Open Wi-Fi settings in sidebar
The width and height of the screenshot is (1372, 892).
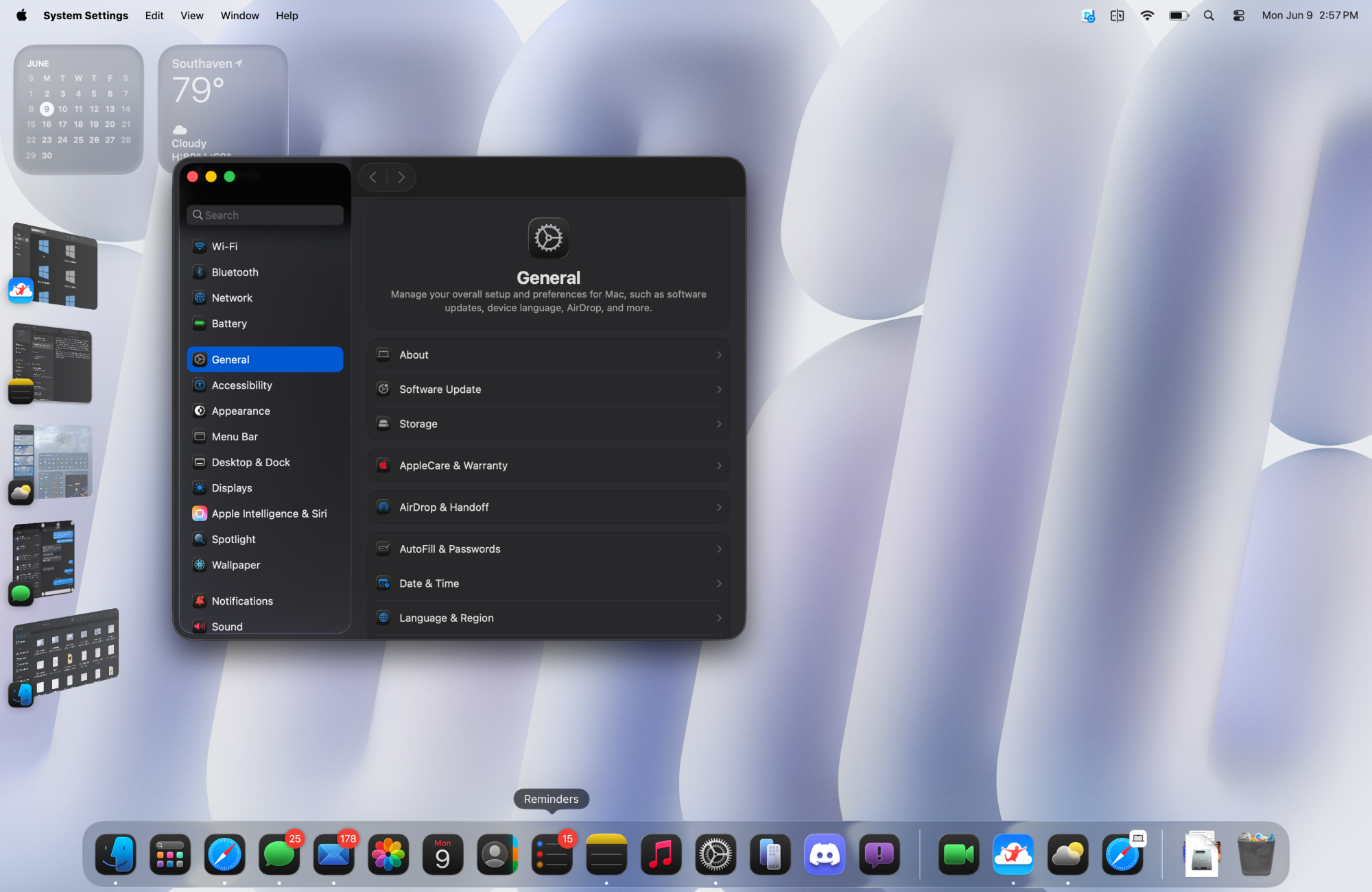click(224, 246)
